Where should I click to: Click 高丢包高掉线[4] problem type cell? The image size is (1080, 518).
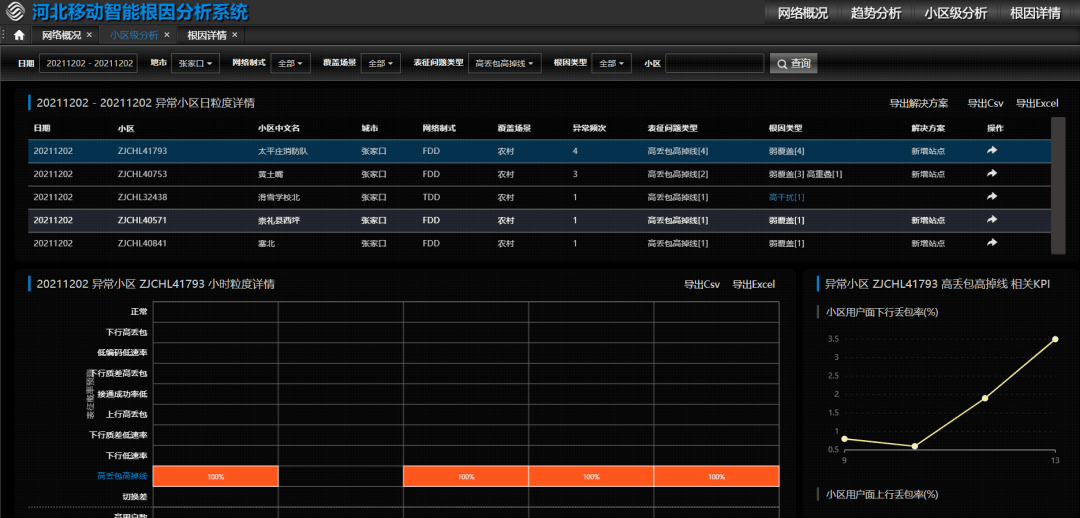678,151
